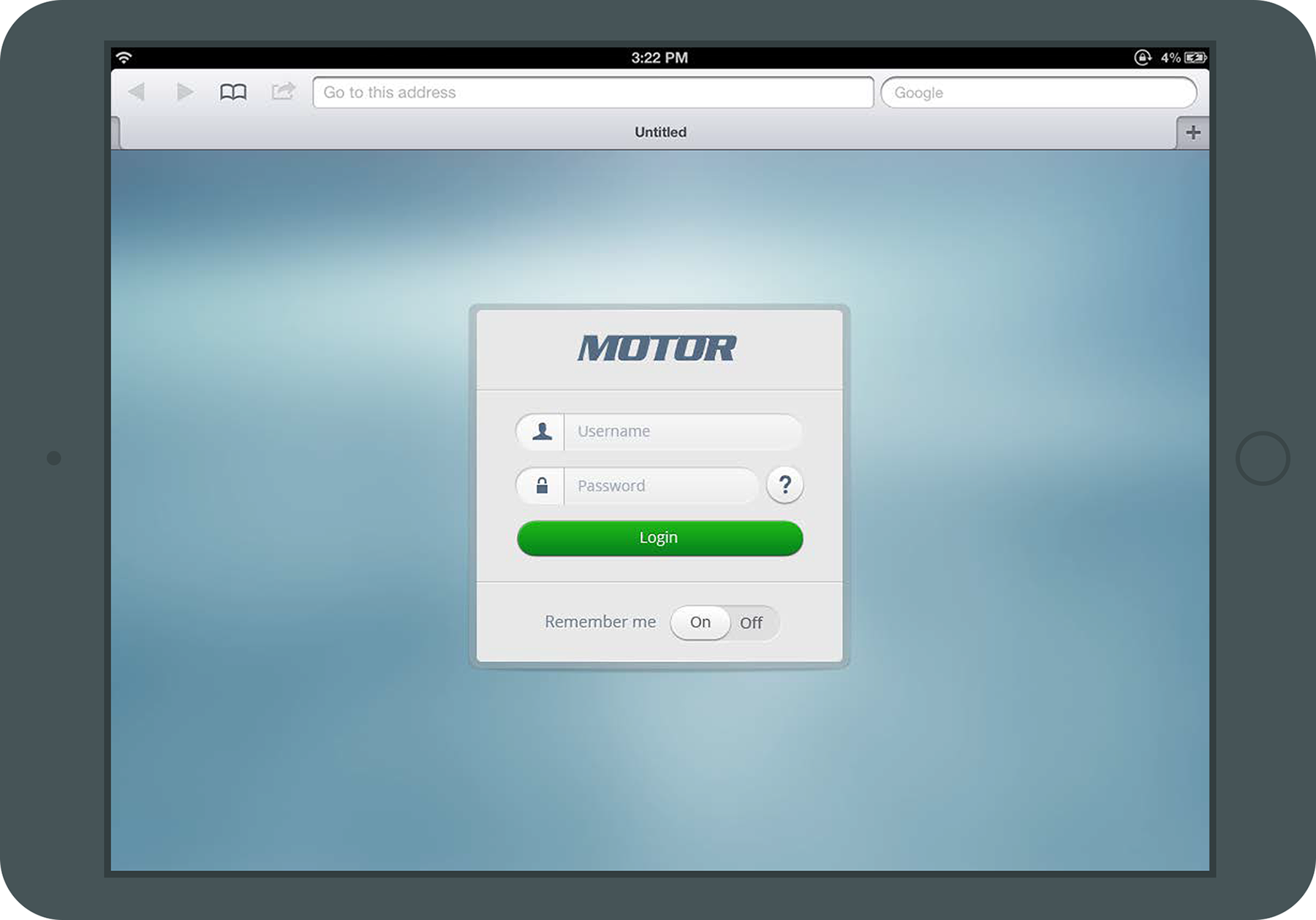Click the Google search box
This screenshot has width=1316, height=920.
point(1038,93)
